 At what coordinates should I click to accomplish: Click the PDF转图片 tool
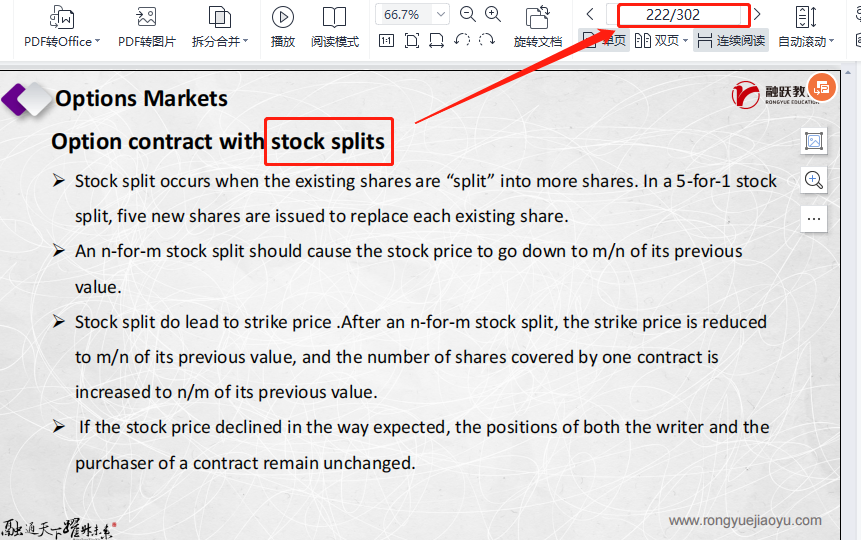(146, 27)
